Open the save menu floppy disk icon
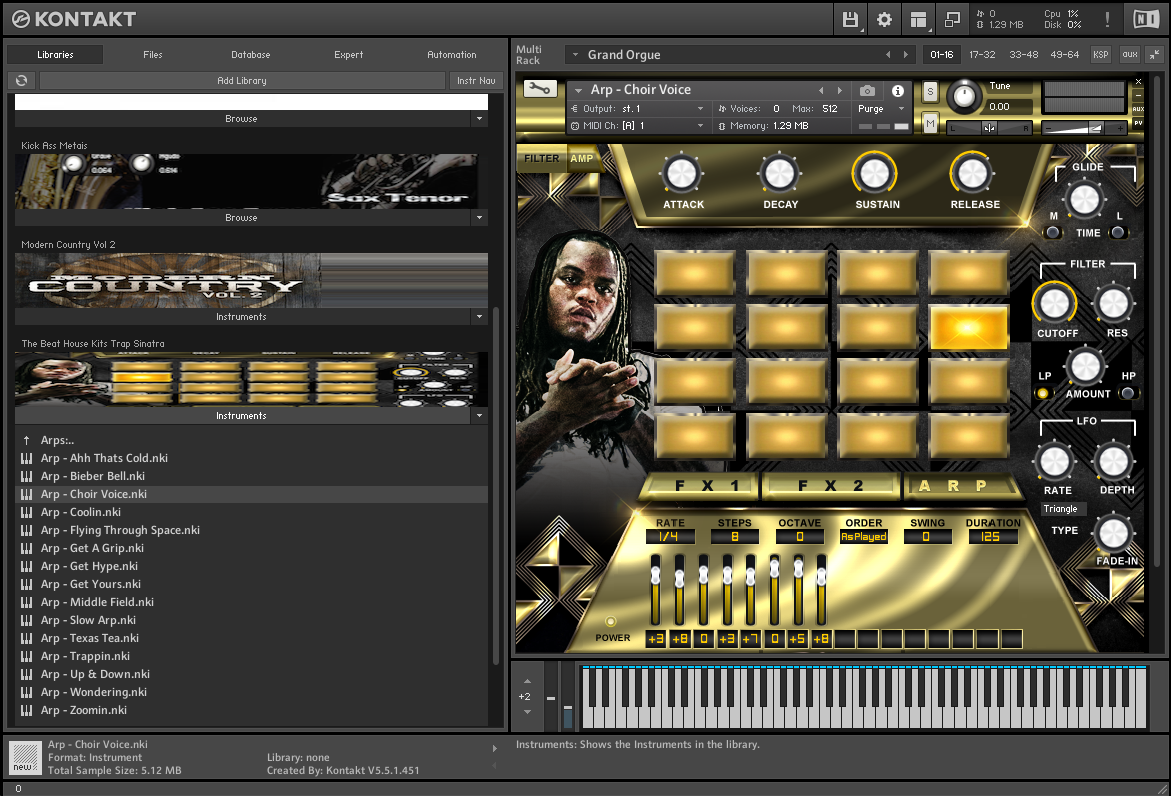Image resolution: width=1171 pixels, height=796 pixels. click(850, 19)
